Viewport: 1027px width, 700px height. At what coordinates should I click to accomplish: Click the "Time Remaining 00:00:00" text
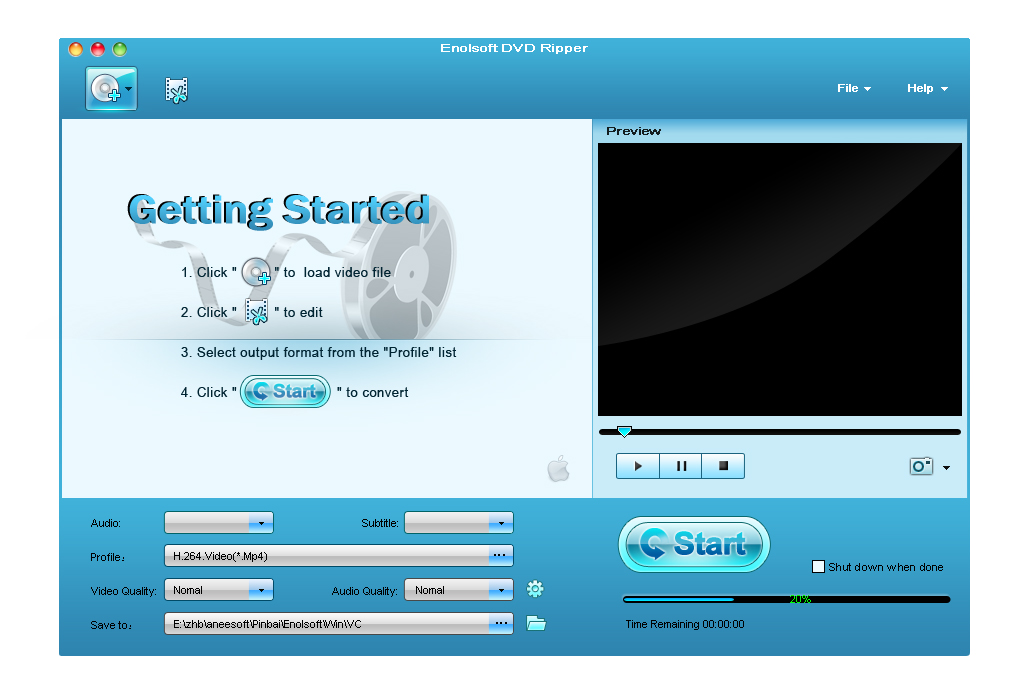[684, 624]
